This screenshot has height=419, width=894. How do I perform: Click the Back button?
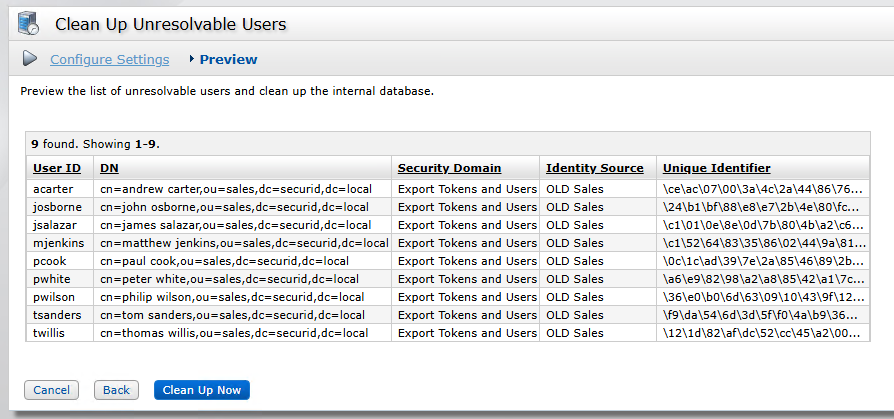[116, 390]
